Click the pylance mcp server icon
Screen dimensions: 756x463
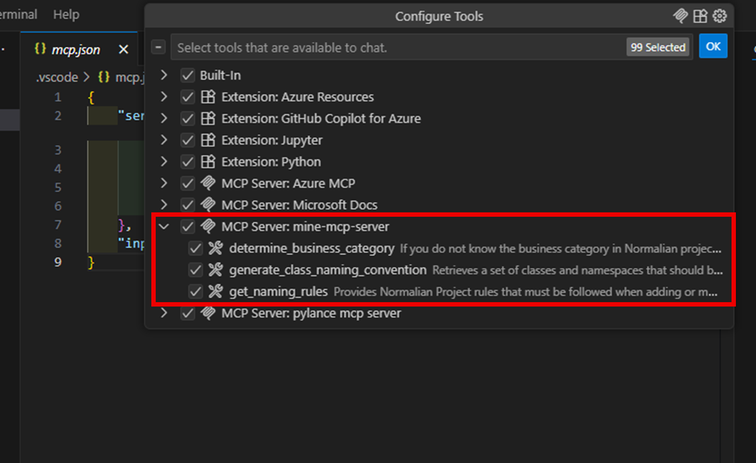[208, 313]
